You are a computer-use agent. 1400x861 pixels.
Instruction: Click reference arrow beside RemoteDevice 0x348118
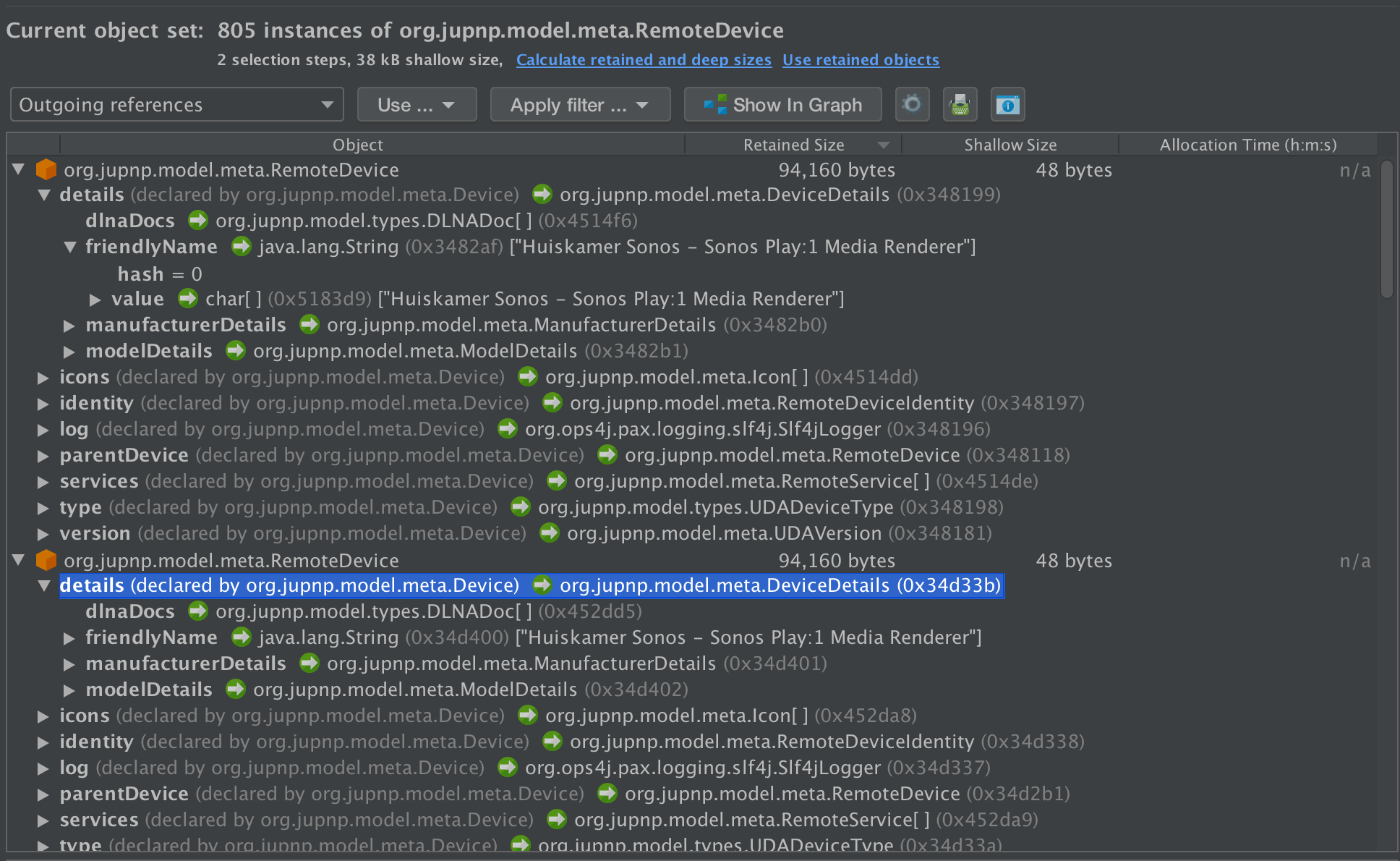[x=607, y=454]
